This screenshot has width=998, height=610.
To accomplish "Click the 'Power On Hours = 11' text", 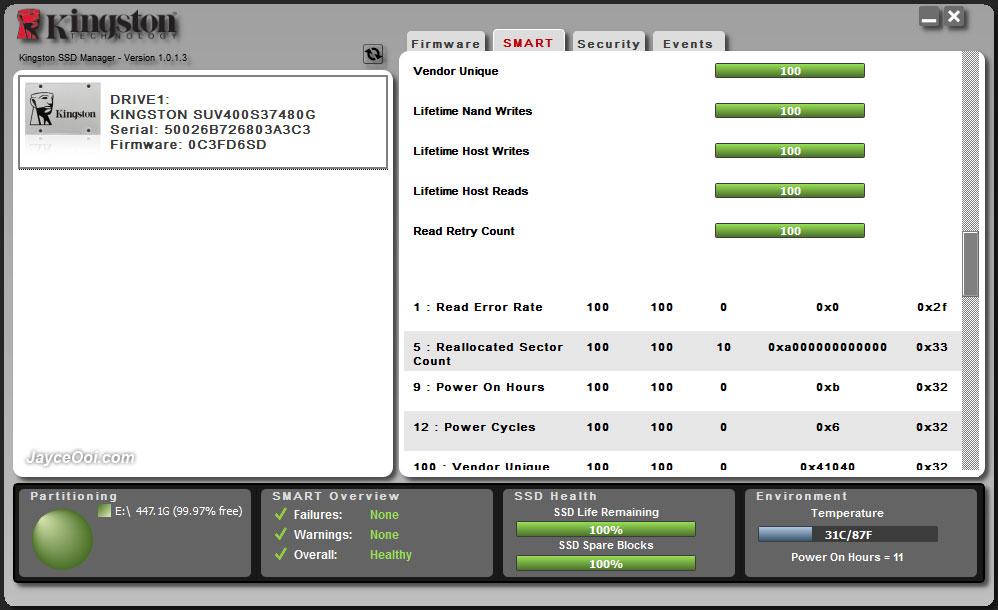I will (847, 557).
